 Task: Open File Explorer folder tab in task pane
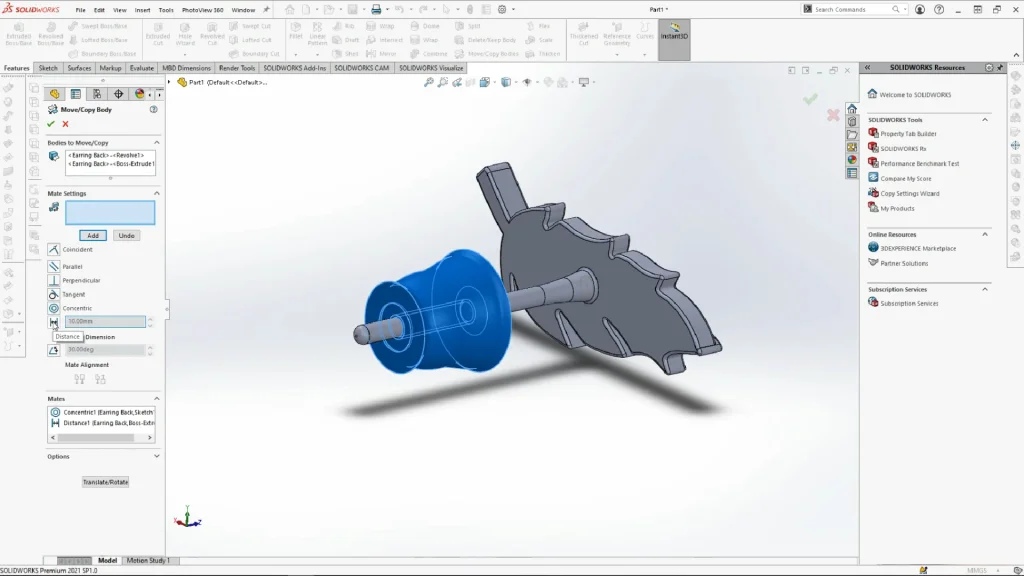(x=852, y=135)
